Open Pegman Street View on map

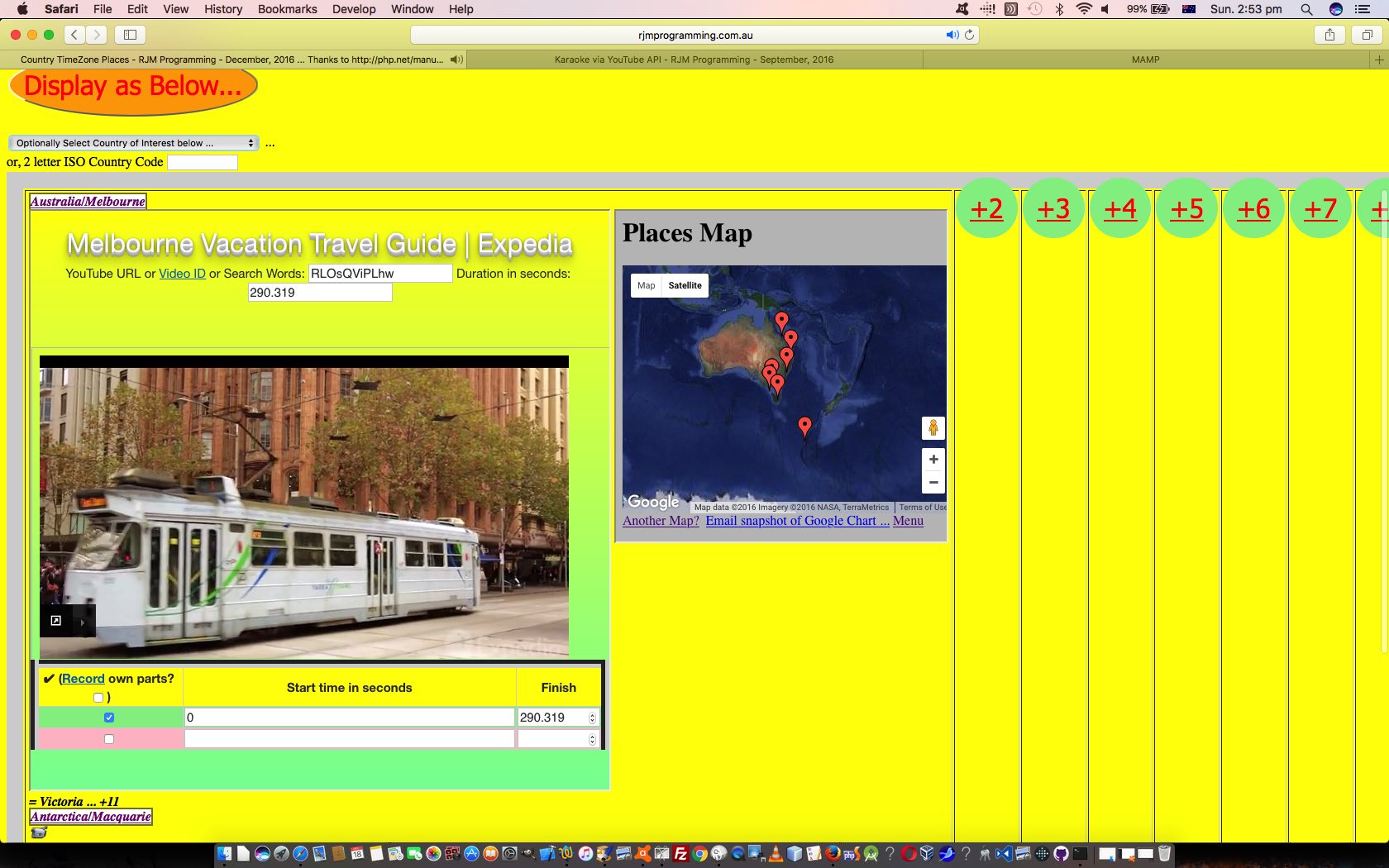(933, 428)
